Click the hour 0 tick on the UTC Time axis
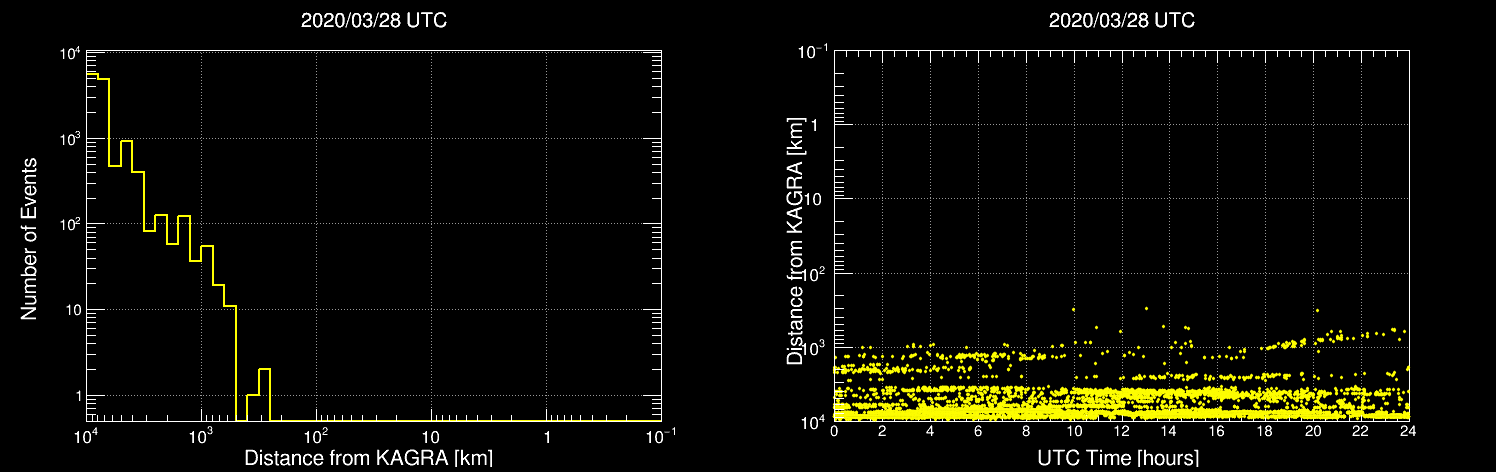This screenshot has height=472, width=1496. (x=834, y=430)
